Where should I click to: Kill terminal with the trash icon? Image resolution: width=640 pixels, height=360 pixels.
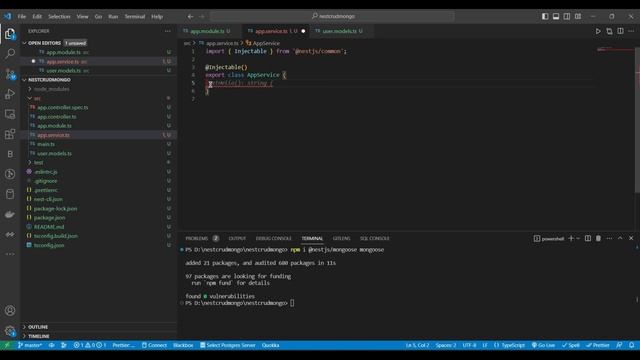coord(598,238)
